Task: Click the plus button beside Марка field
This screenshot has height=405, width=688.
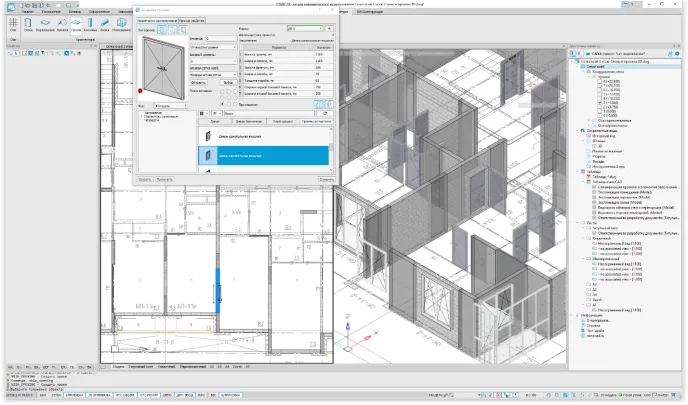Action: click(x=330, y=29)
